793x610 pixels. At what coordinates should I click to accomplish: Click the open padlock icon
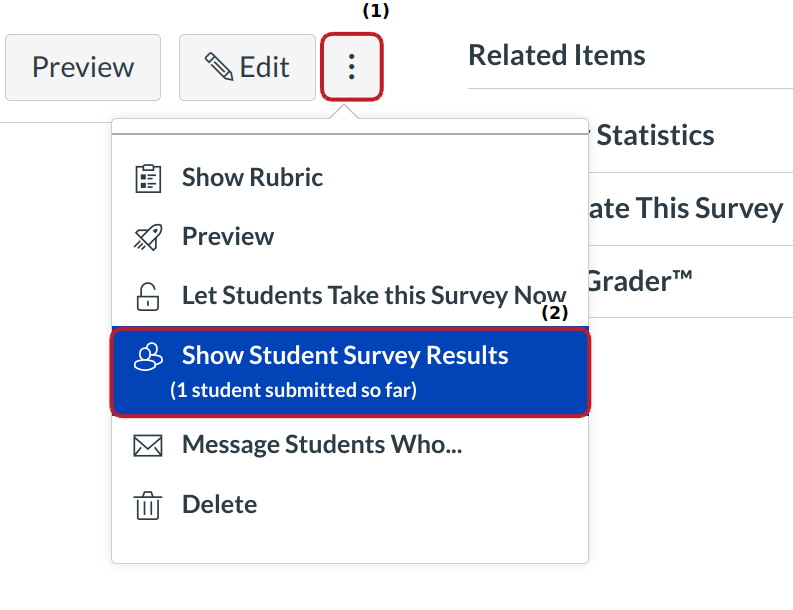147,297
